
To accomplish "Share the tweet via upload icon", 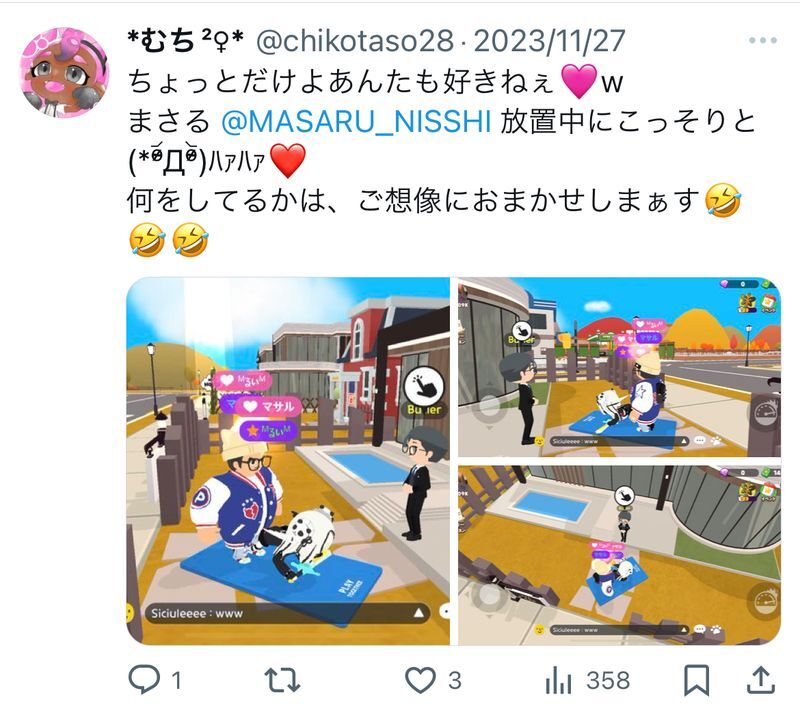I will tap(761, 680).
